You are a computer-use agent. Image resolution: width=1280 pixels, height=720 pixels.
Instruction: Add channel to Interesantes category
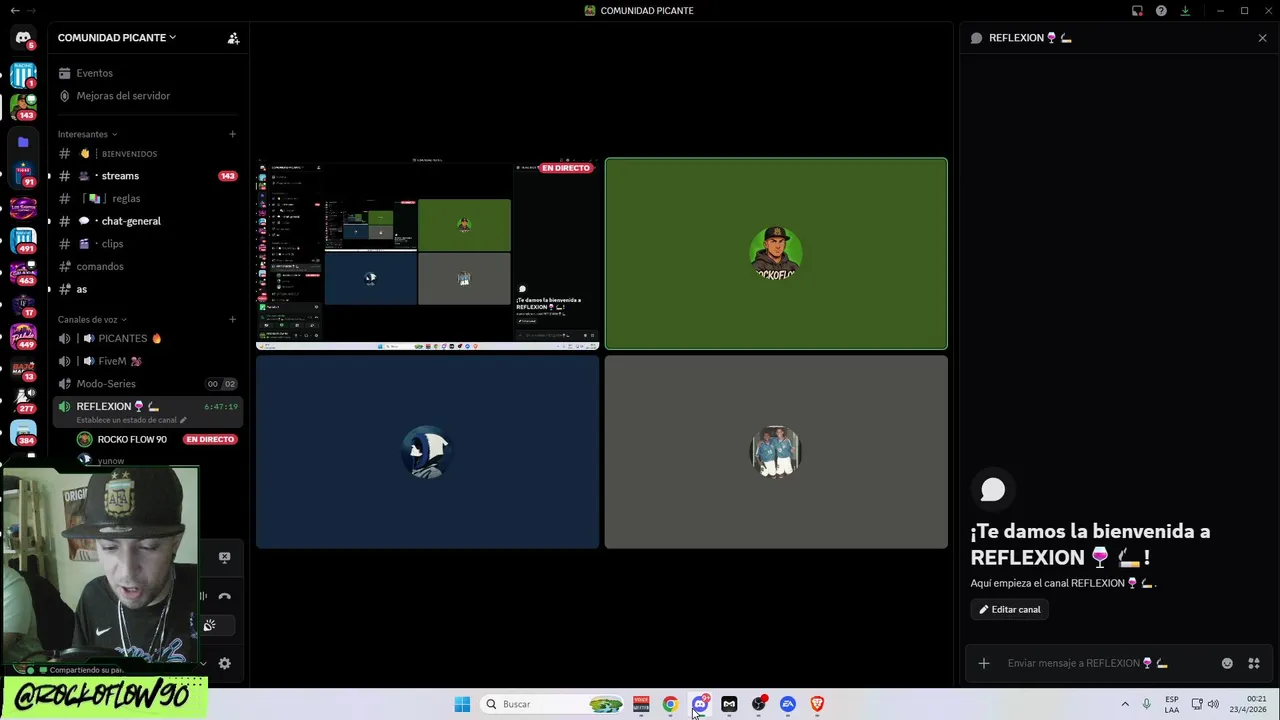point(232,134)
